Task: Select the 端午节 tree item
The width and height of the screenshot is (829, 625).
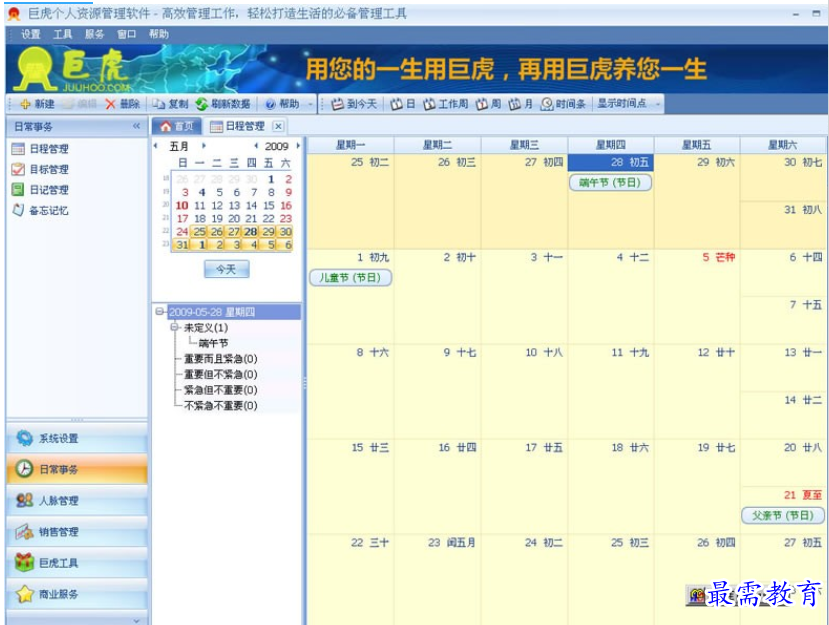Action: point(213,343)
